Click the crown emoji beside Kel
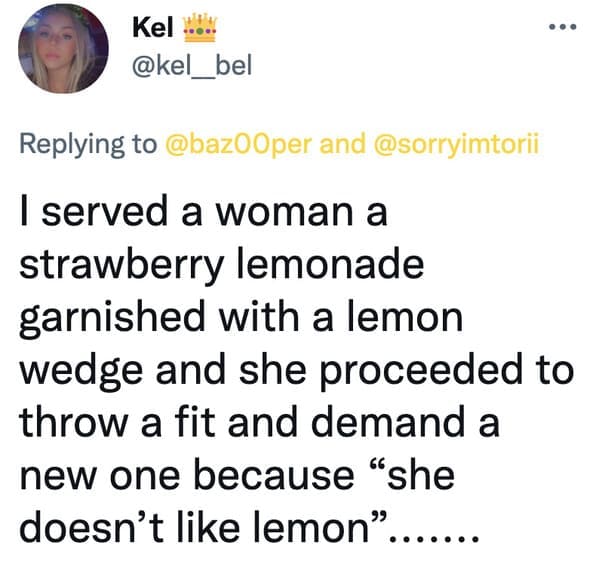599x564 pixels. click(200, 28)
